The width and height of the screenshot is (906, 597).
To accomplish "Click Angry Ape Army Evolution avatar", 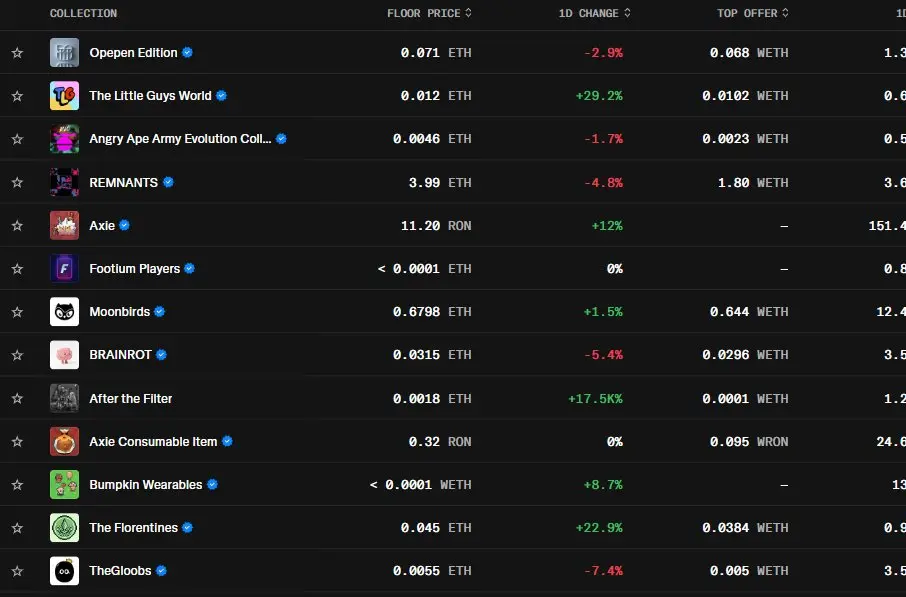I will coord(64,139).
